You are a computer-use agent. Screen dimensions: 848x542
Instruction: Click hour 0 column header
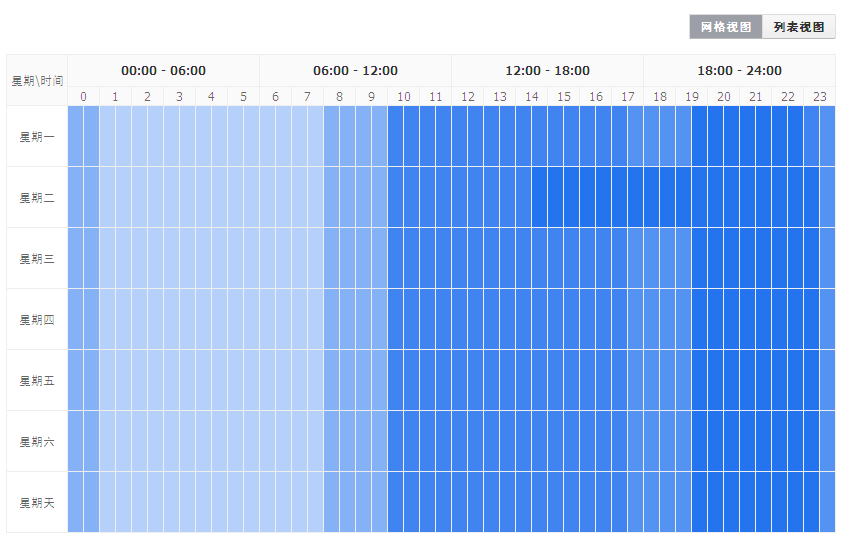click(83, 96)
